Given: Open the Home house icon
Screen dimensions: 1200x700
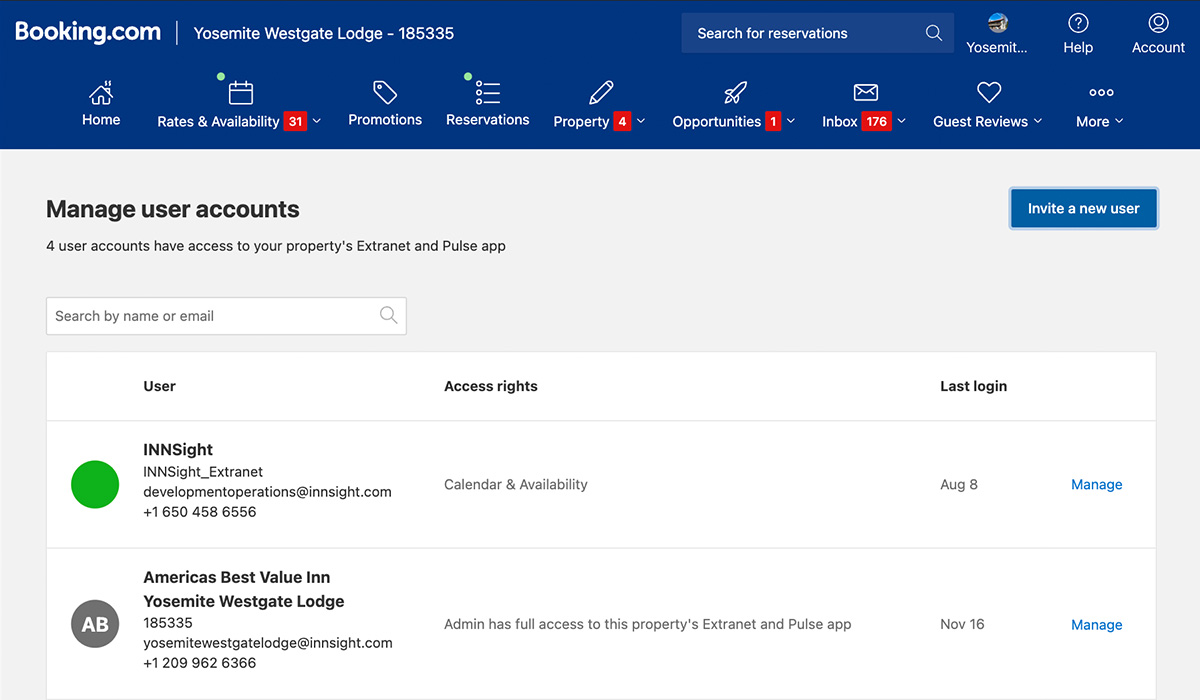Looking at the screenshot, I should tap(101, 93).
